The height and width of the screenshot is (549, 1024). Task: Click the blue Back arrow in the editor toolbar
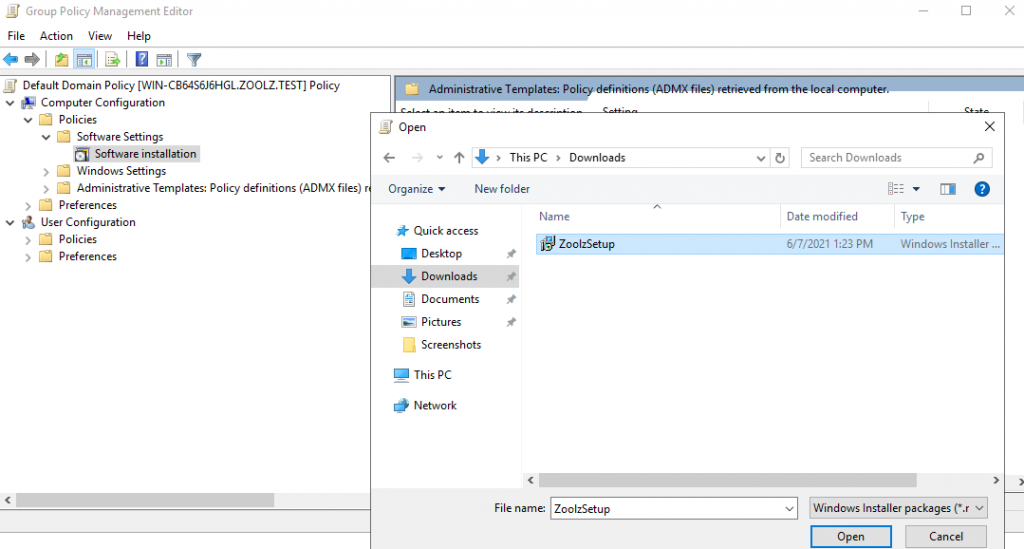point(11,60)
